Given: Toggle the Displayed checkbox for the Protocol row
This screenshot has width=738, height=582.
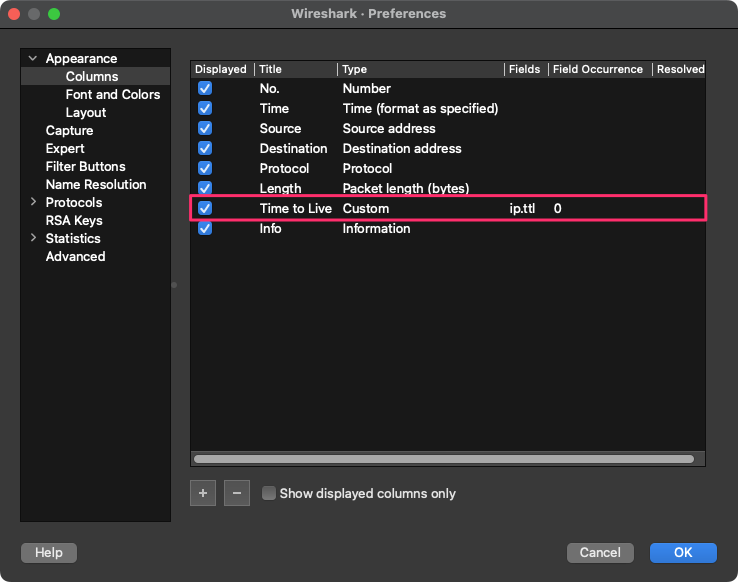Looking at the screenshot, I should tap(205, 168).
